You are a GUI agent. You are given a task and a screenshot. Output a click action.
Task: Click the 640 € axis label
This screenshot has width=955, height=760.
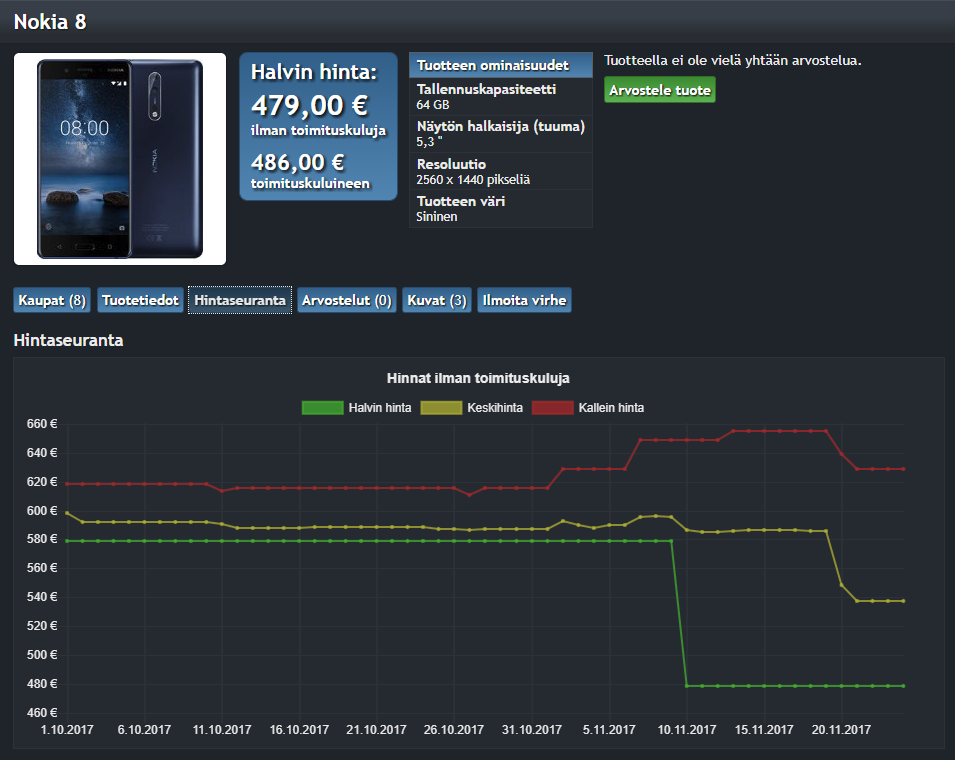(x=42, y=452)
